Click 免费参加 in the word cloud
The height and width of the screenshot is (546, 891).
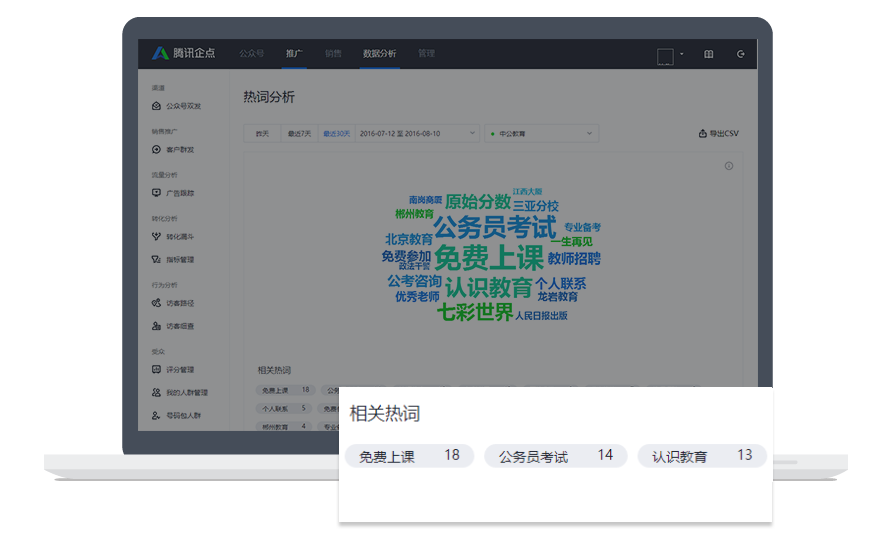(406, 256)
